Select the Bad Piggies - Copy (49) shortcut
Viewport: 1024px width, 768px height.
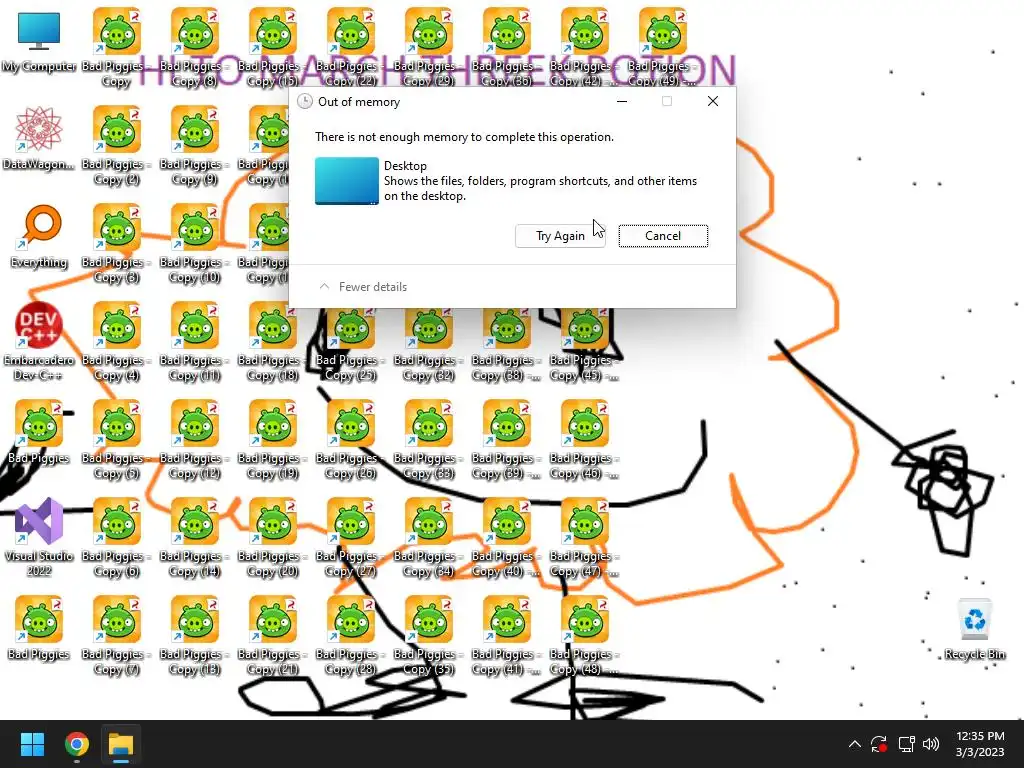[662, 47]
